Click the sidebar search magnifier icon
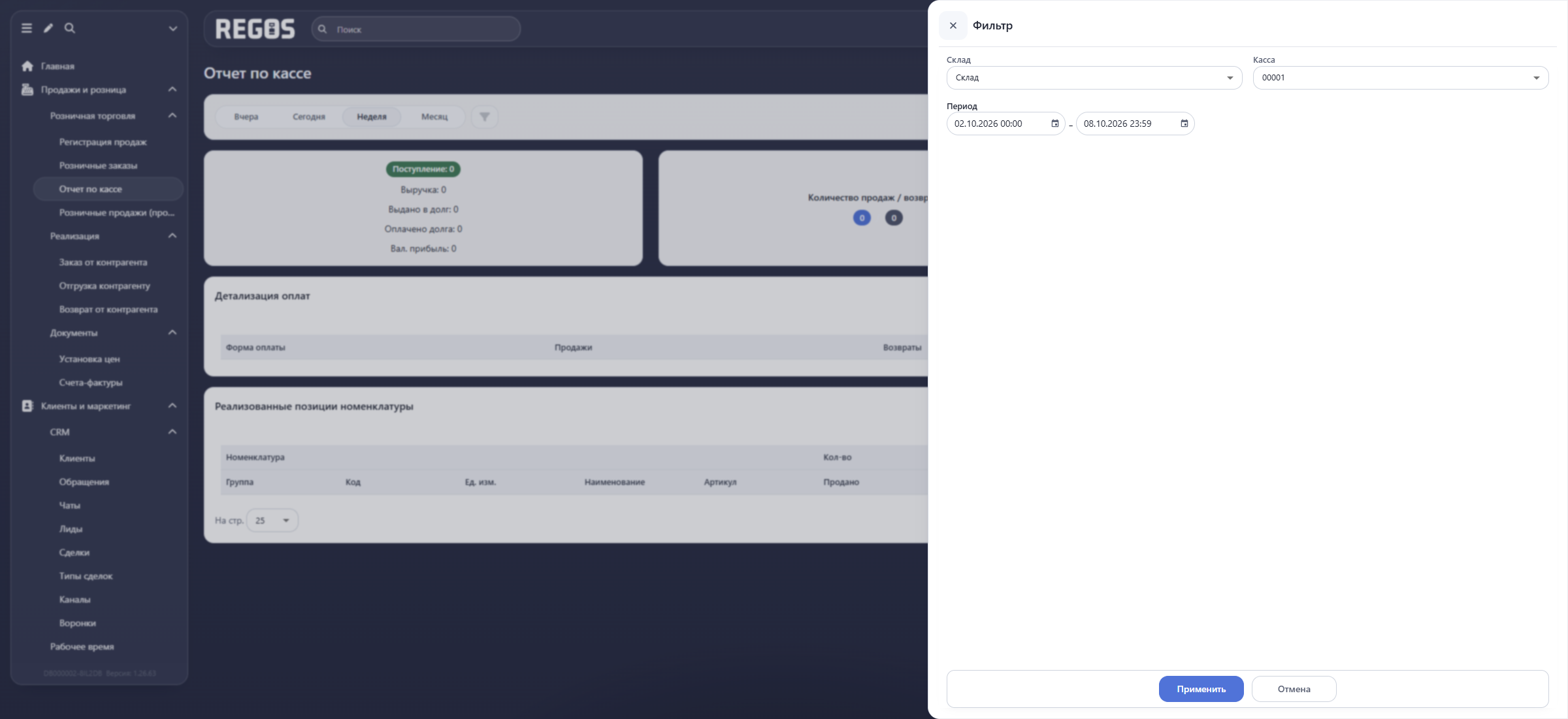 point(70,28)
